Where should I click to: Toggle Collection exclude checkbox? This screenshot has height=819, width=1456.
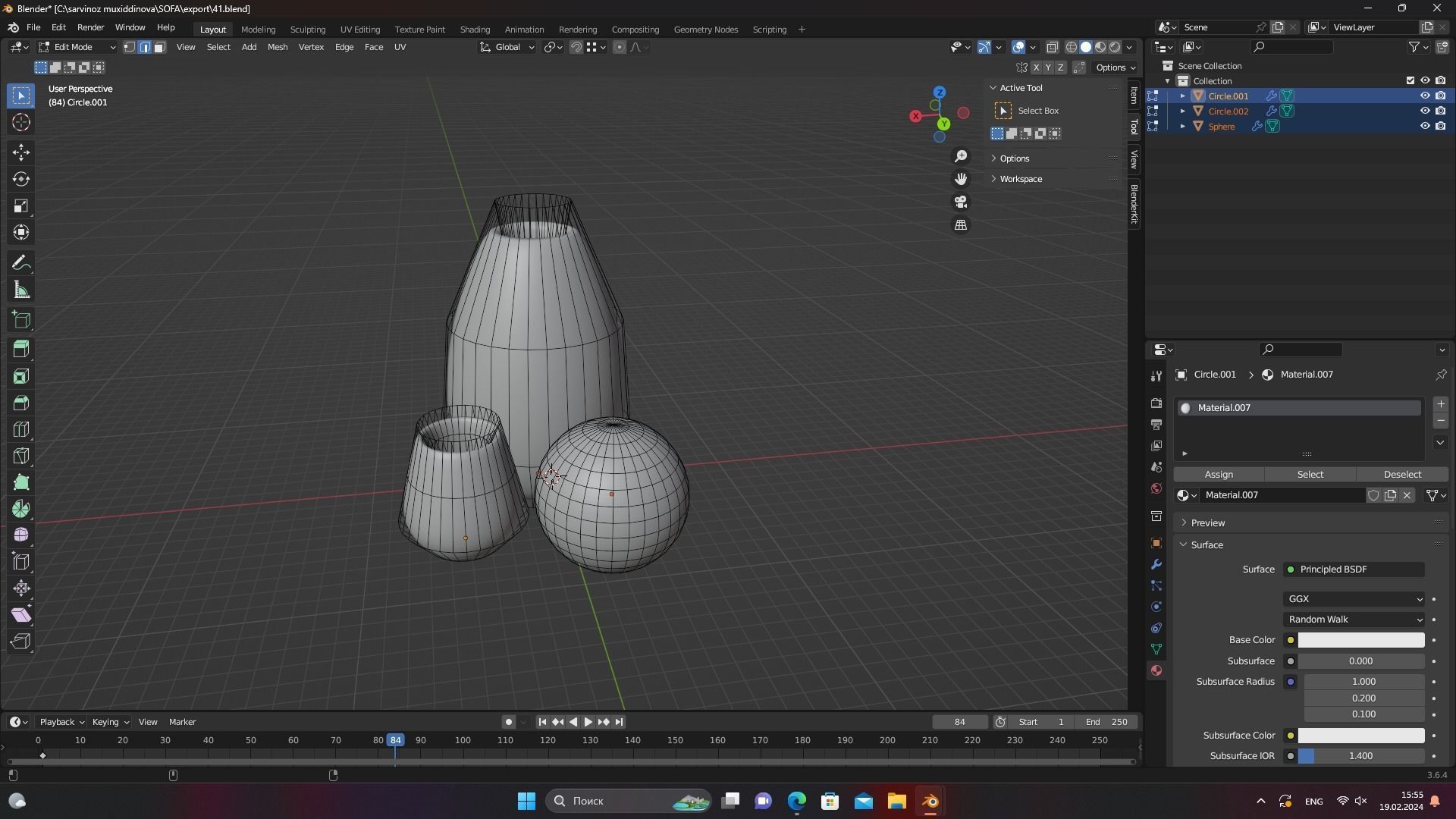click(1410, 81)
